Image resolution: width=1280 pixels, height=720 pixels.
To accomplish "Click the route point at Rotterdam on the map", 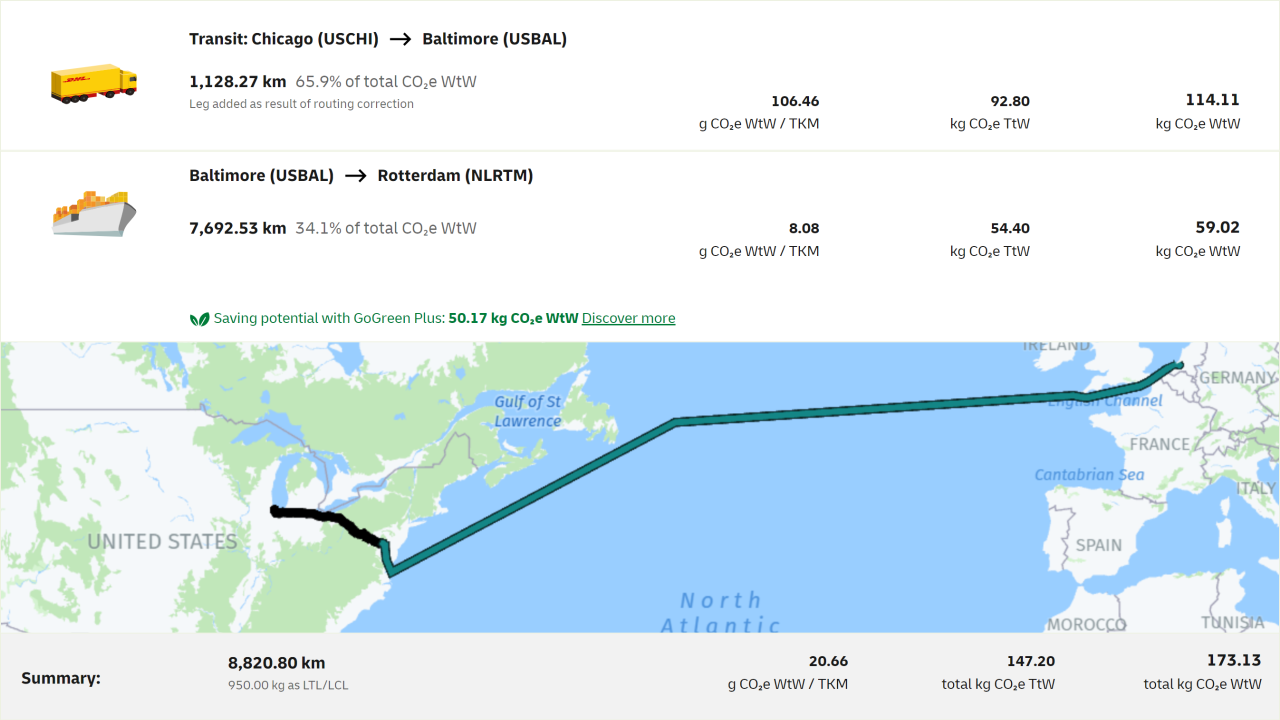I will [x=1178, y=365].
